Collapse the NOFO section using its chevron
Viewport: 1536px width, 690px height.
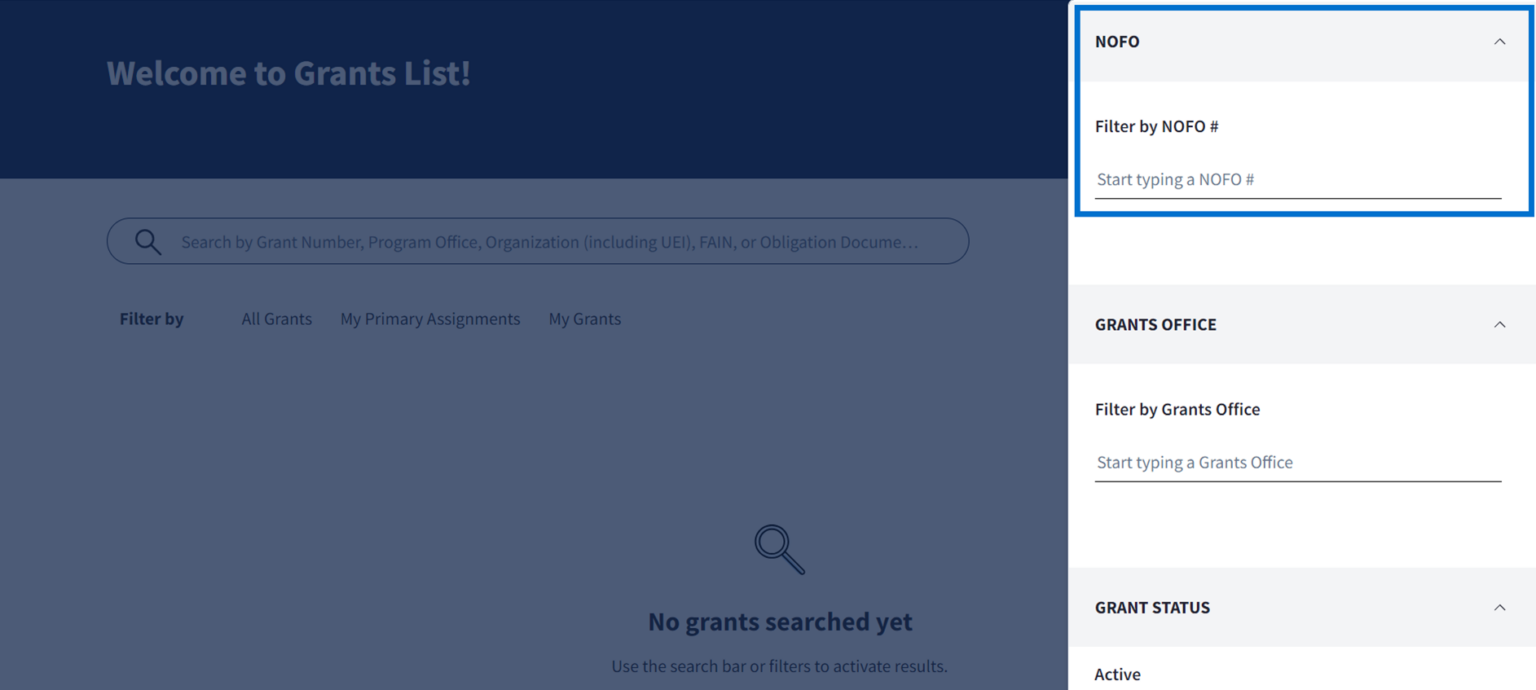coord(1499,42)
